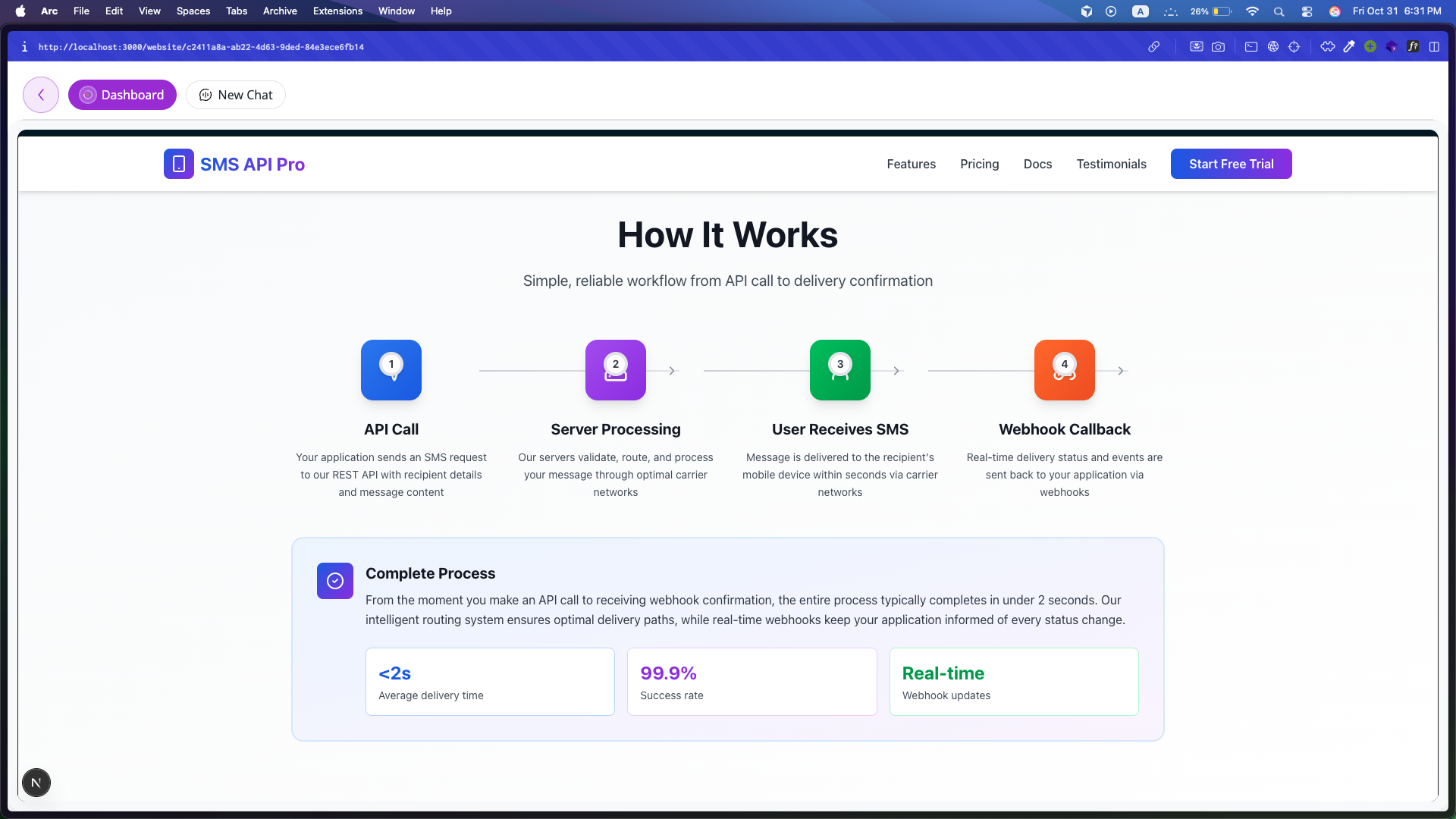Viewport: 1456px width, 819px height.
Task: Go back using the purple chevron button
Action: click(x=41, y=95)
